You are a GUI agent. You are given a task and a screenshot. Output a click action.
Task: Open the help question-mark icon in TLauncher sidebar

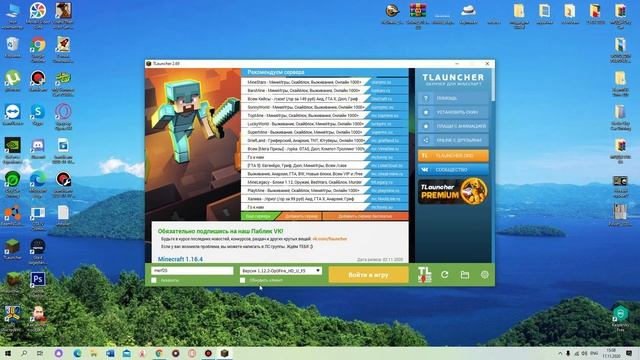pos(426,98)
